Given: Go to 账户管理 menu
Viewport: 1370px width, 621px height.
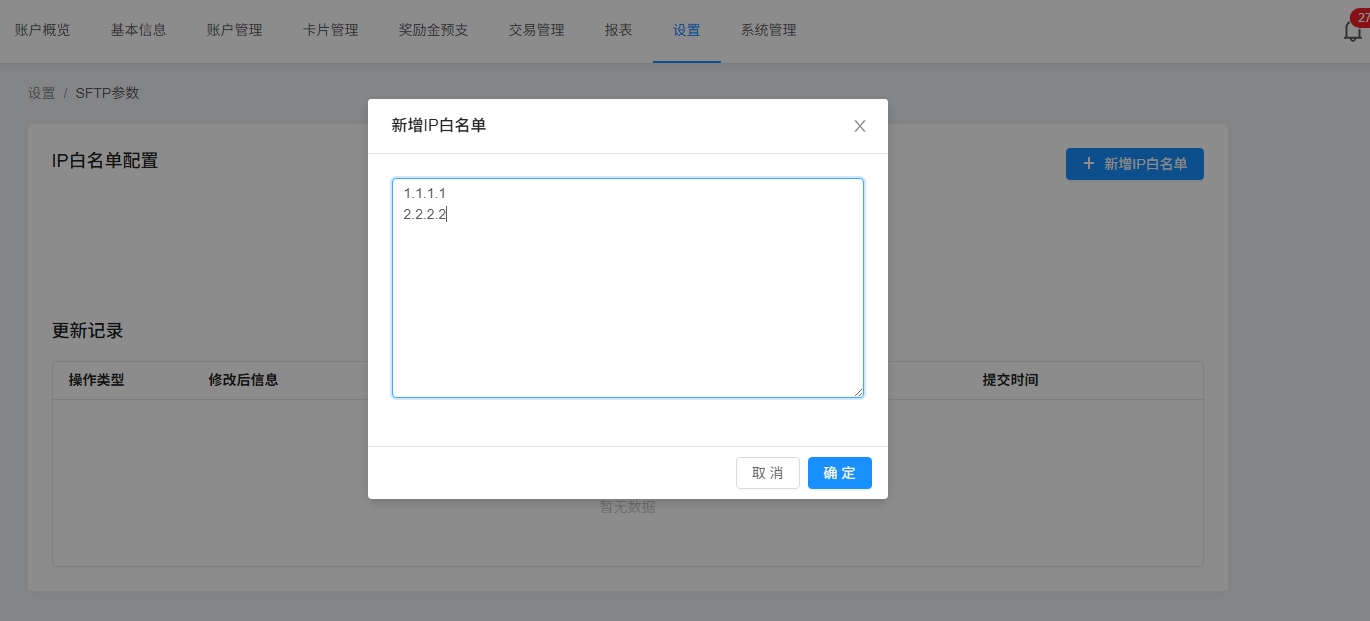Looking at the screenshot, I should pos(234,30).
